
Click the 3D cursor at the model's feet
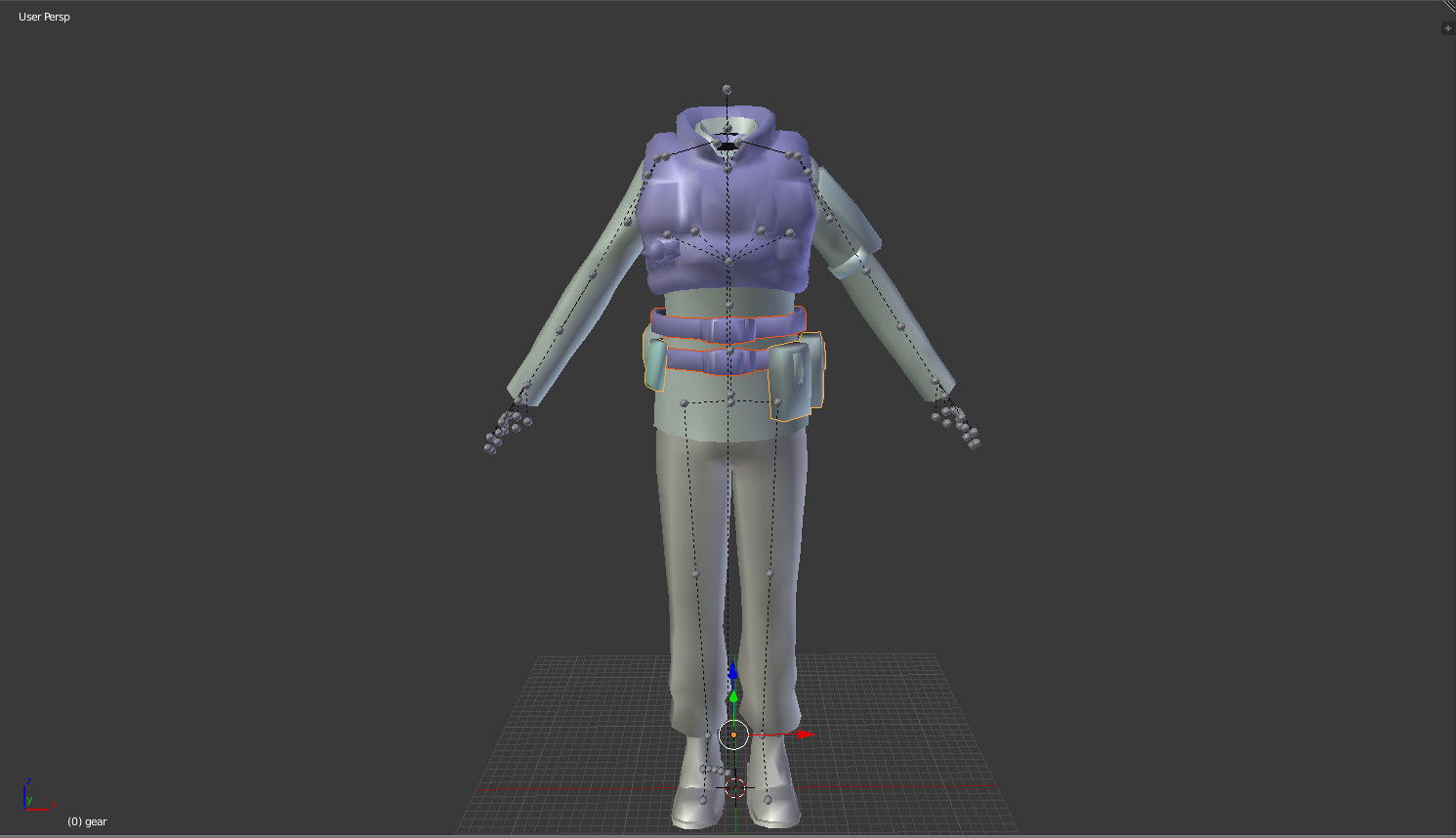tap(735, 789)
